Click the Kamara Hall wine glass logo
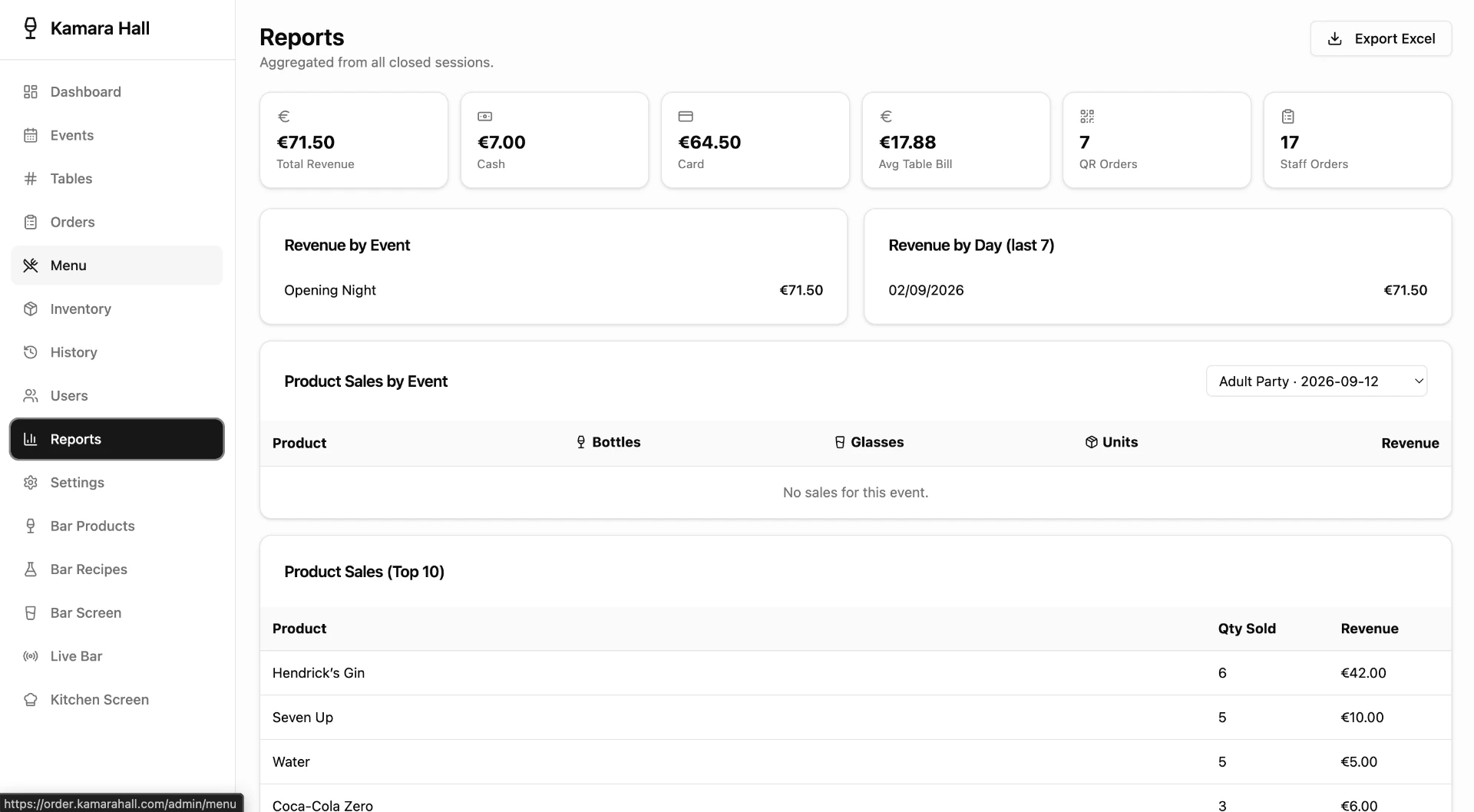This screenshot has width=1474, height=812. click(x=30, y=28)
